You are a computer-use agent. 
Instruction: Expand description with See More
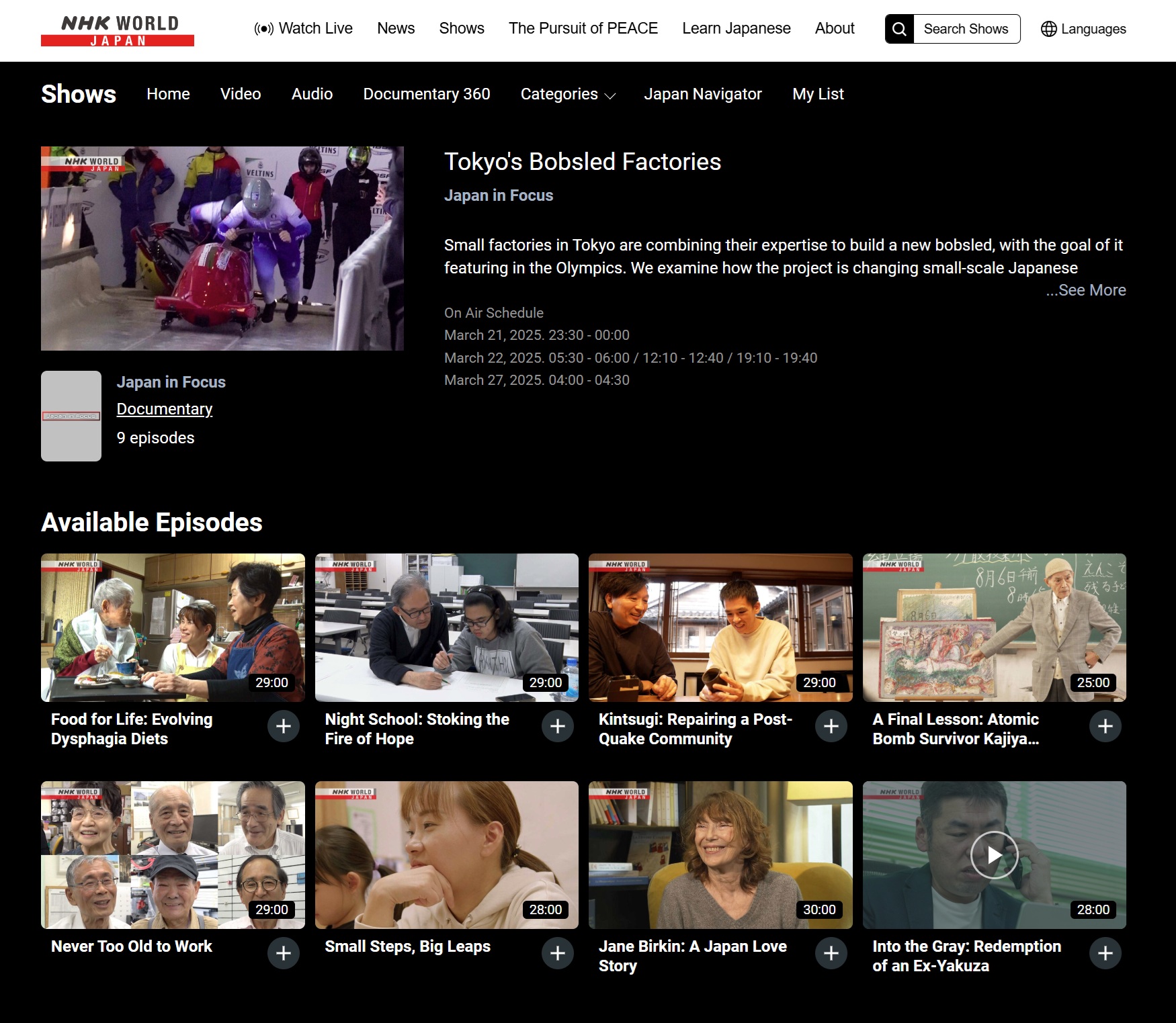pyautogui.click(x=1085, y=290)
